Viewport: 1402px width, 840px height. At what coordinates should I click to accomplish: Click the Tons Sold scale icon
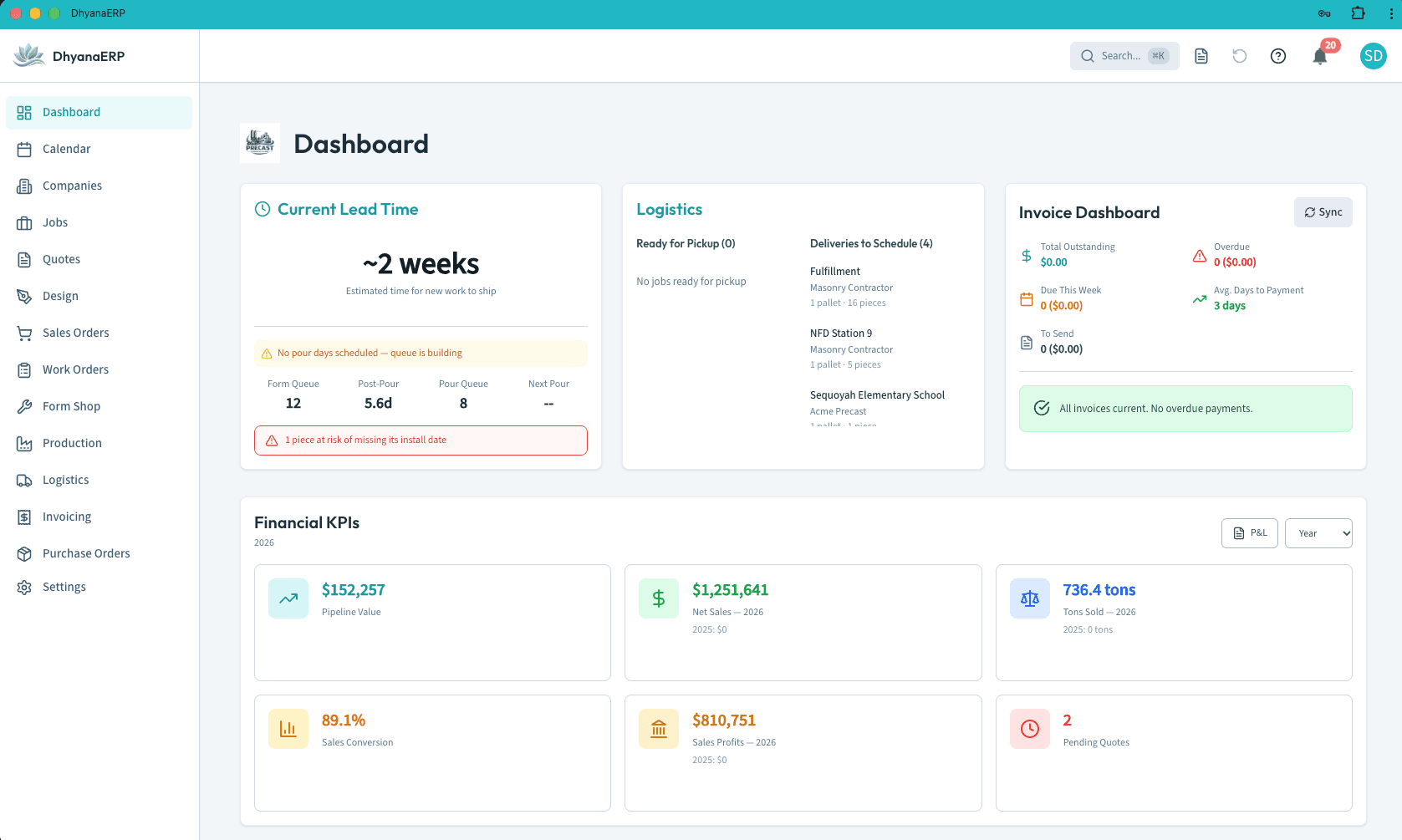click(1030, 598)
